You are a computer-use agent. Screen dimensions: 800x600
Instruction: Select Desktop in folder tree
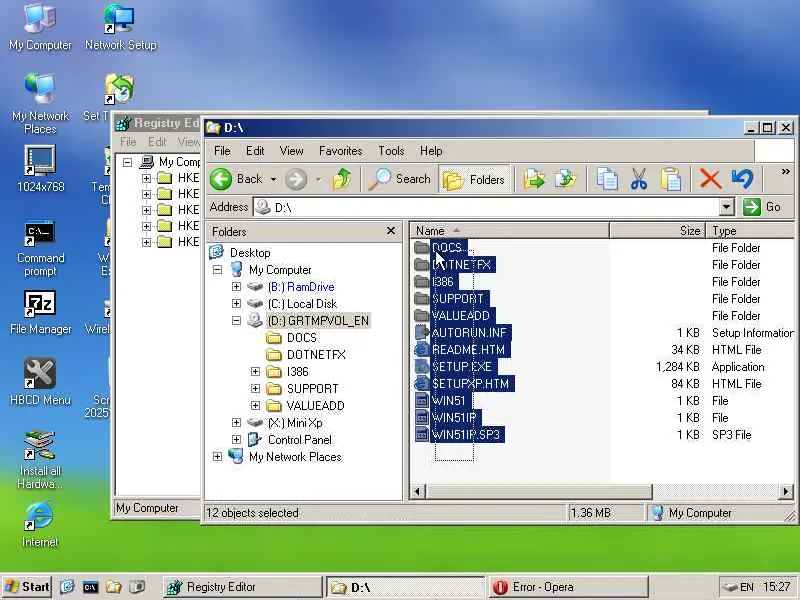click(x=250, y=253)
